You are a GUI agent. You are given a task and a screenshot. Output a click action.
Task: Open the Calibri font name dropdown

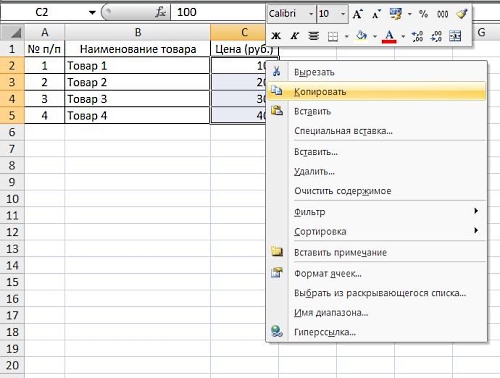311,14
